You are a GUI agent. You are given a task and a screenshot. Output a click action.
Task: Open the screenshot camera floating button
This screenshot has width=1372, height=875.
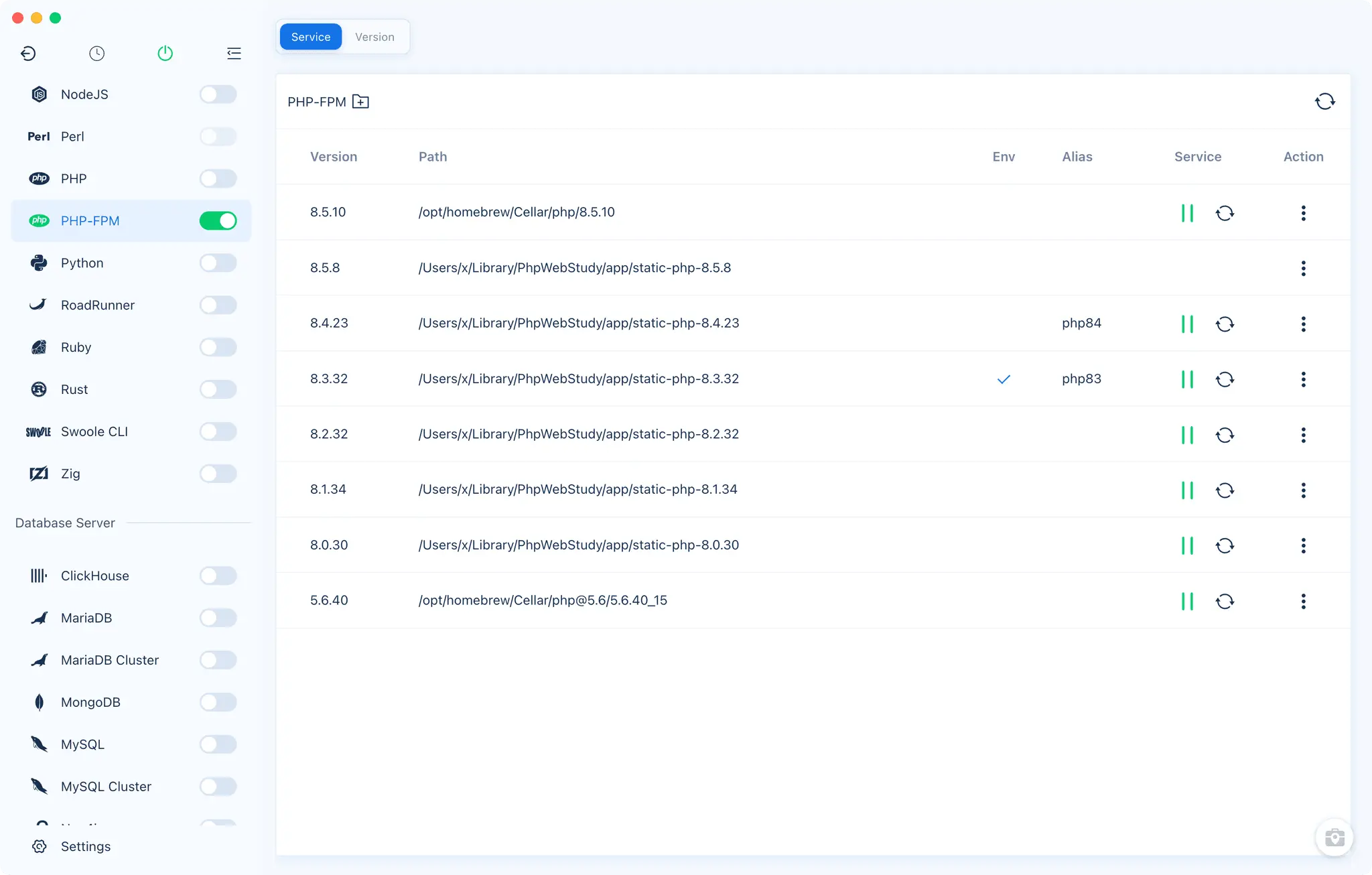(1334, 837)
